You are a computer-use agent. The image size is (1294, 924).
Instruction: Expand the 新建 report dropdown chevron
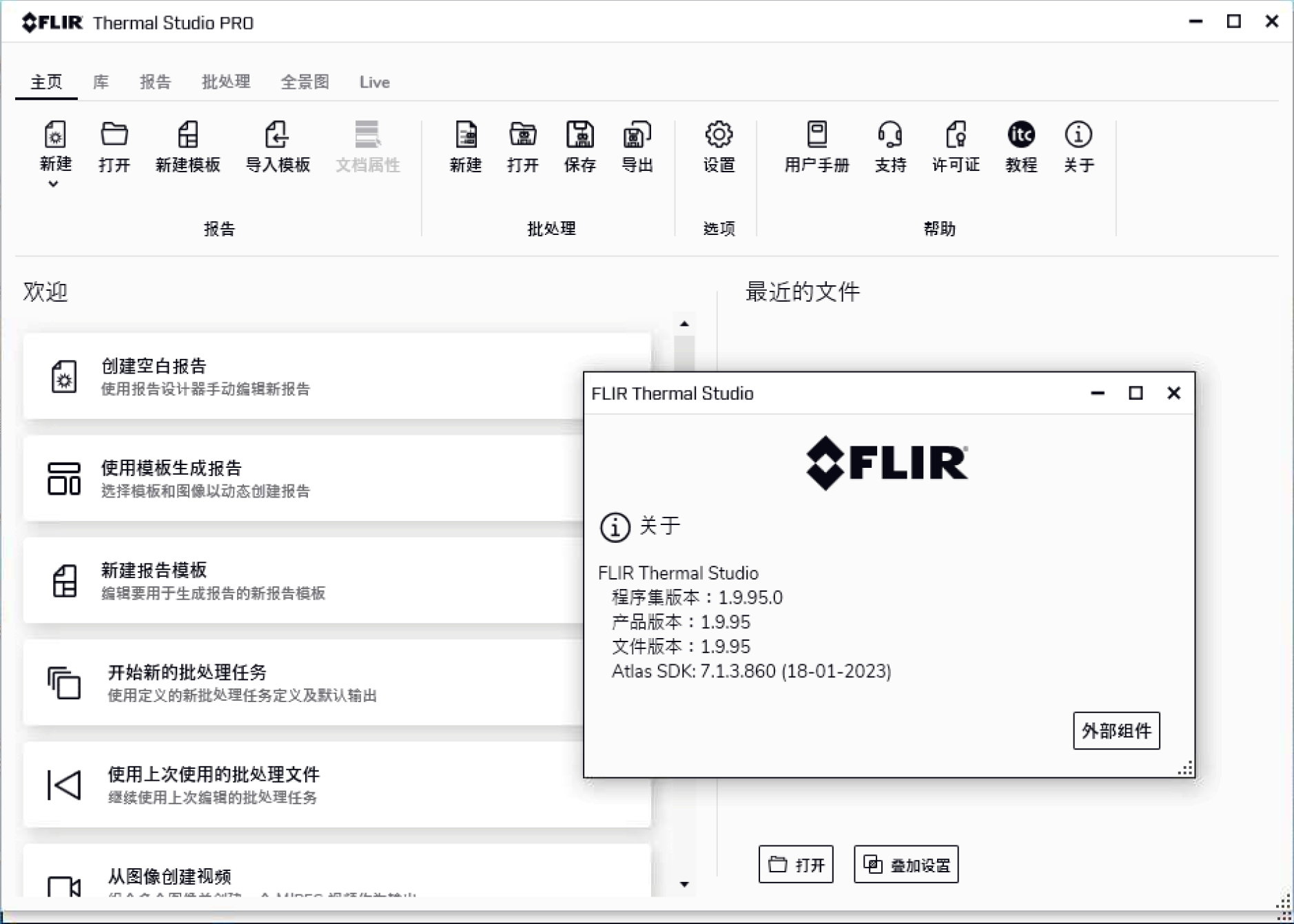[x=53, y=184]
